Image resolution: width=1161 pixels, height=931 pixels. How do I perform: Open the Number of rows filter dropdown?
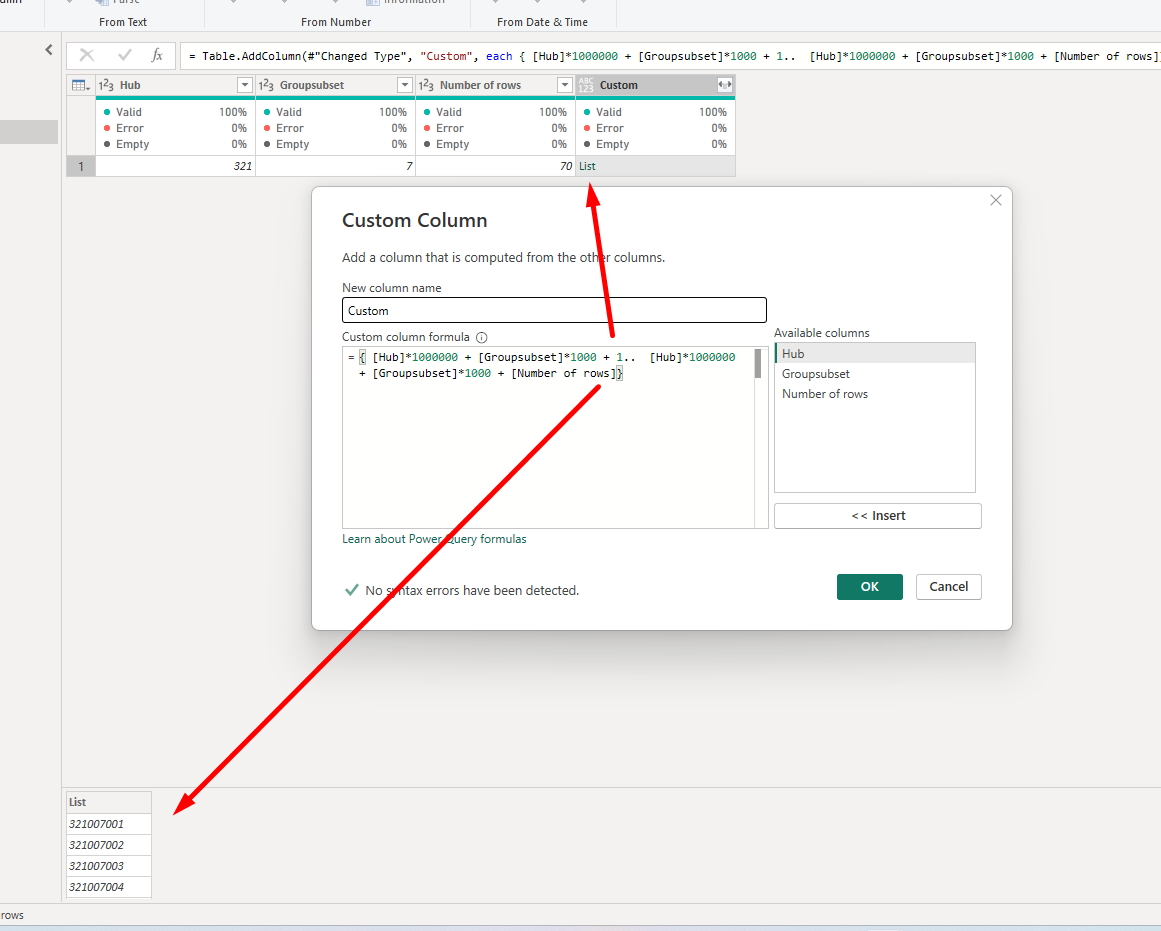564,85
